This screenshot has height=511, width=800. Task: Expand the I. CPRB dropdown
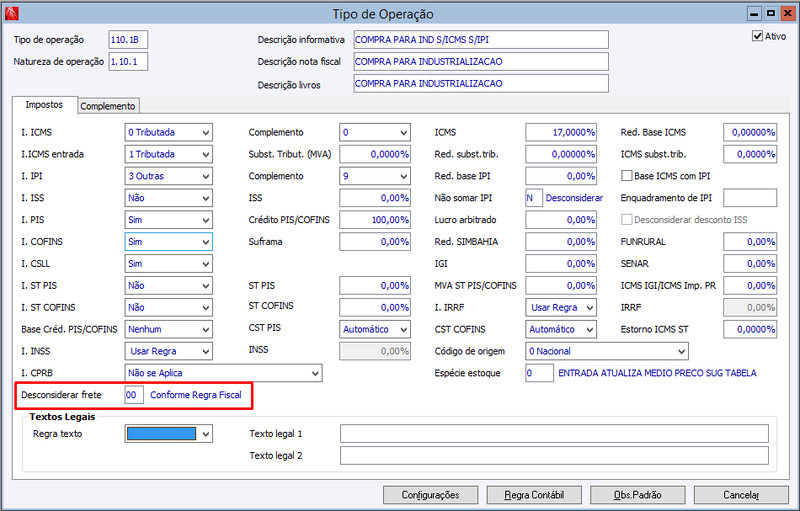[223, 373]
